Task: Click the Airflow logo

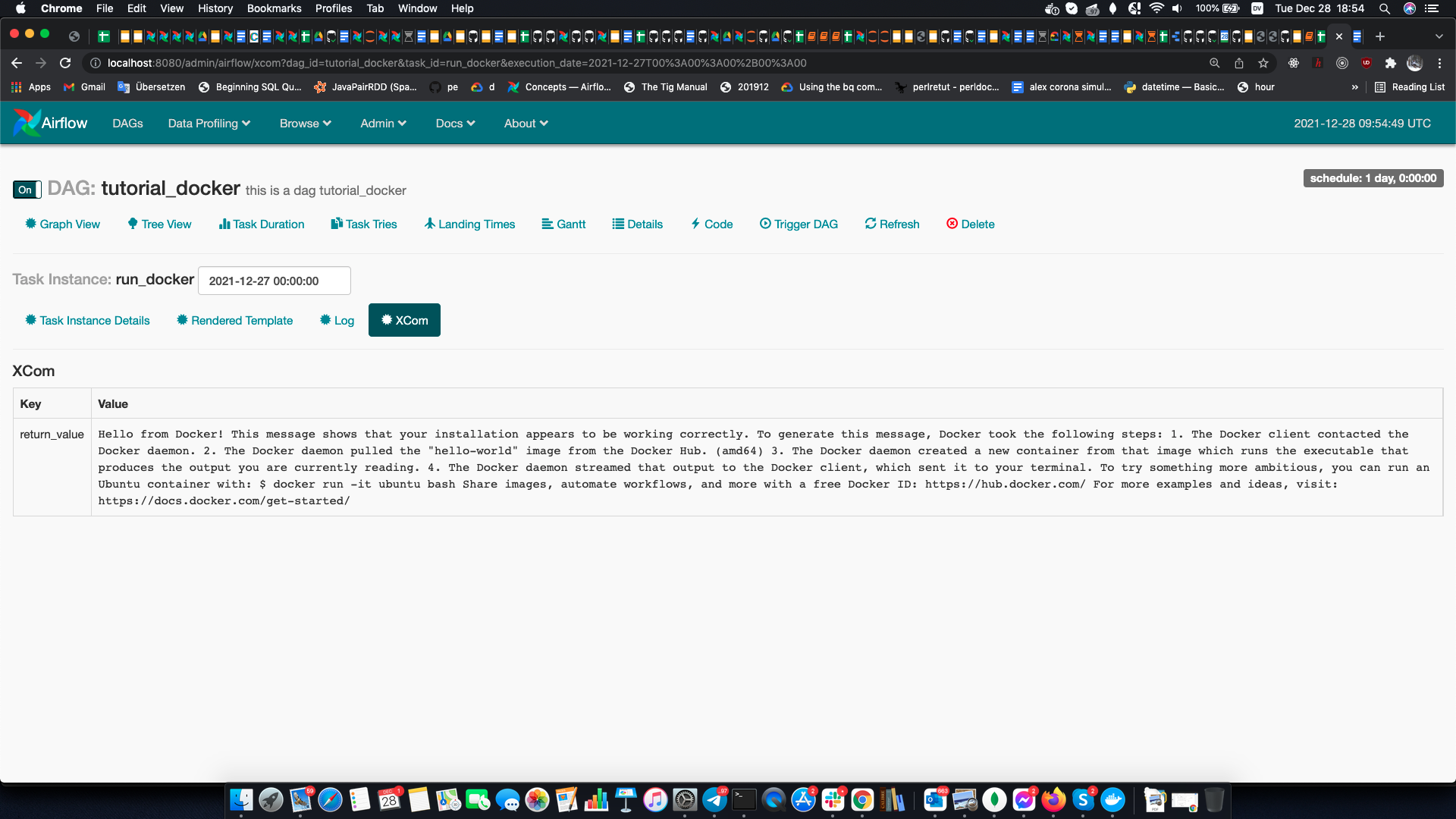Action: click(x=49, y=123)
